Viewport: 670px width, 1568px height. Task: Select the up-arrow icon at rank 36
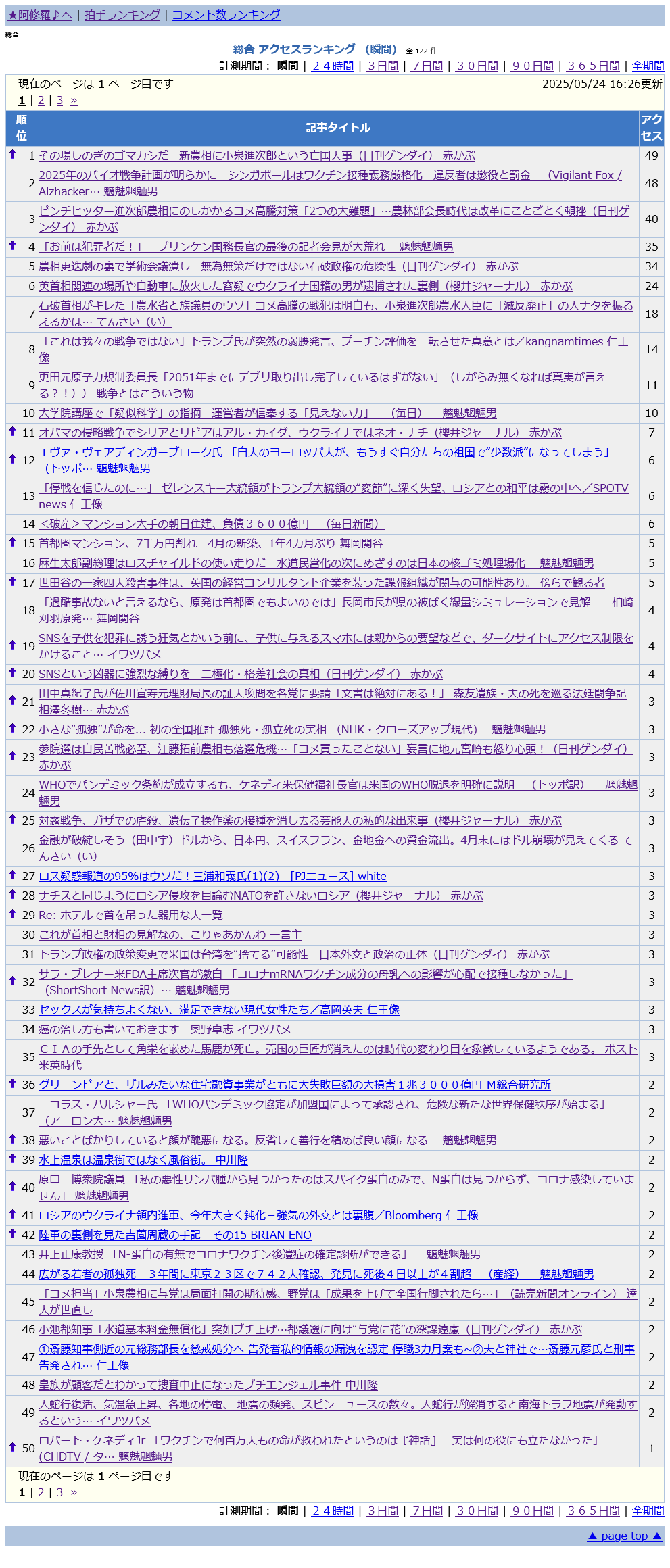(x=12, y=1084)
